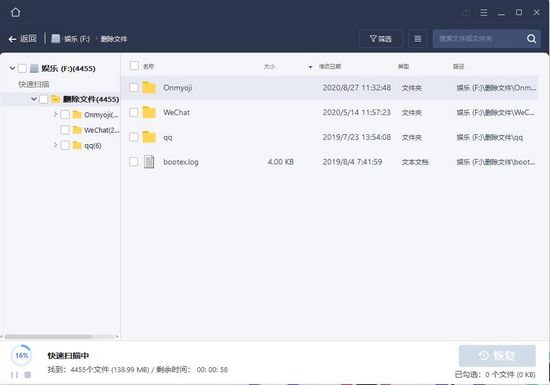Image resolution: width=550 pixels, height=385 pixels.
Task: Click qq folder icon in list
Action: click(149, 137)
